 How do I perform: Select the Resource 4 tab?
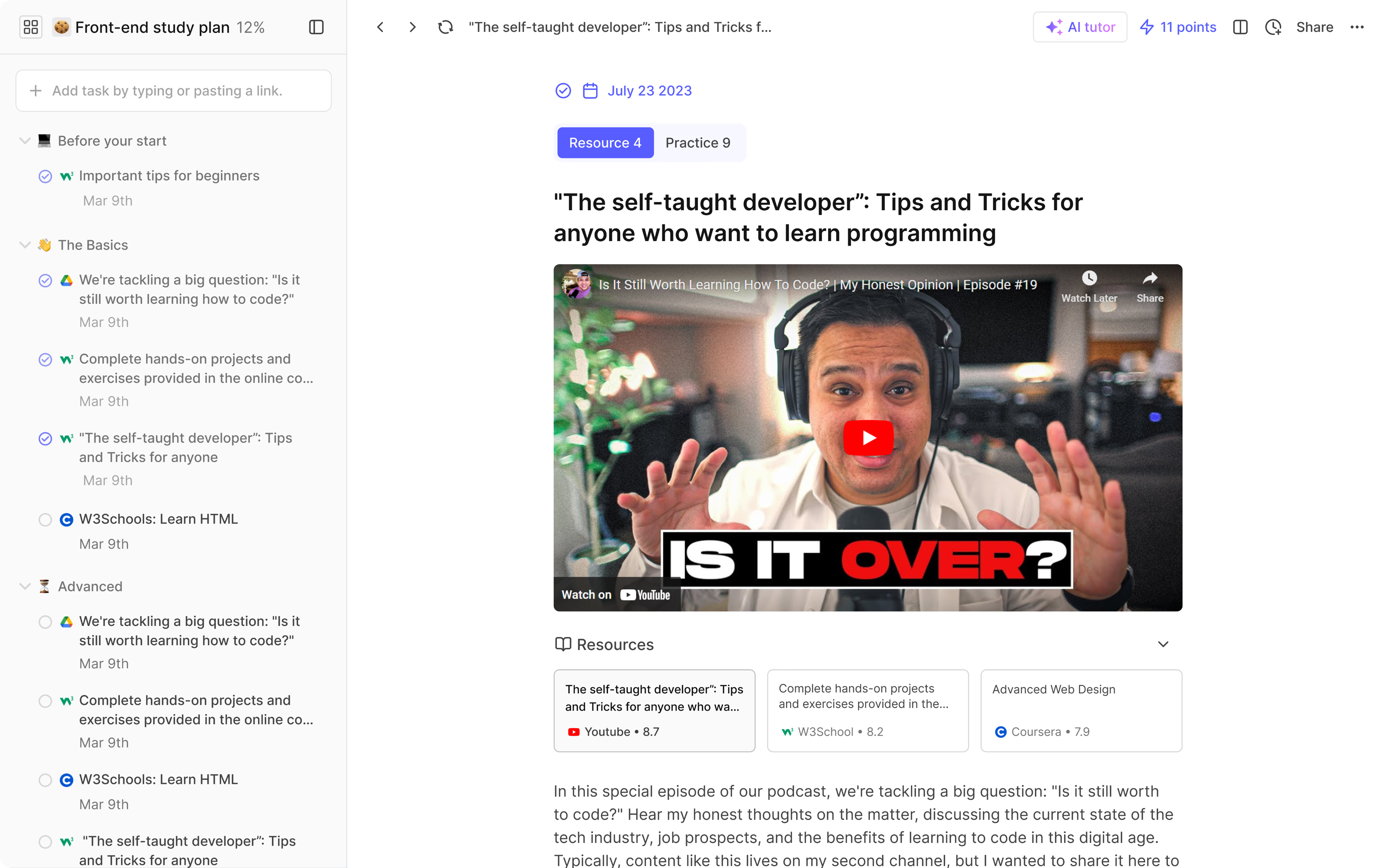[605, 142]
